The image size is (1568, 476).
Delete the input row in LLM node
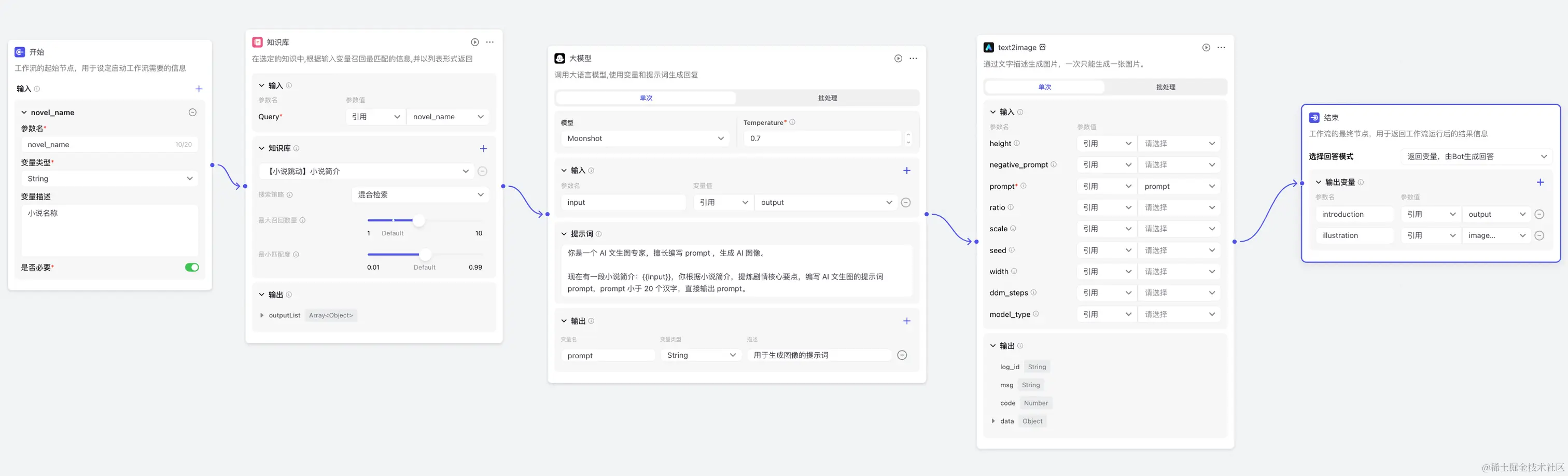click(x=906, y=203)
